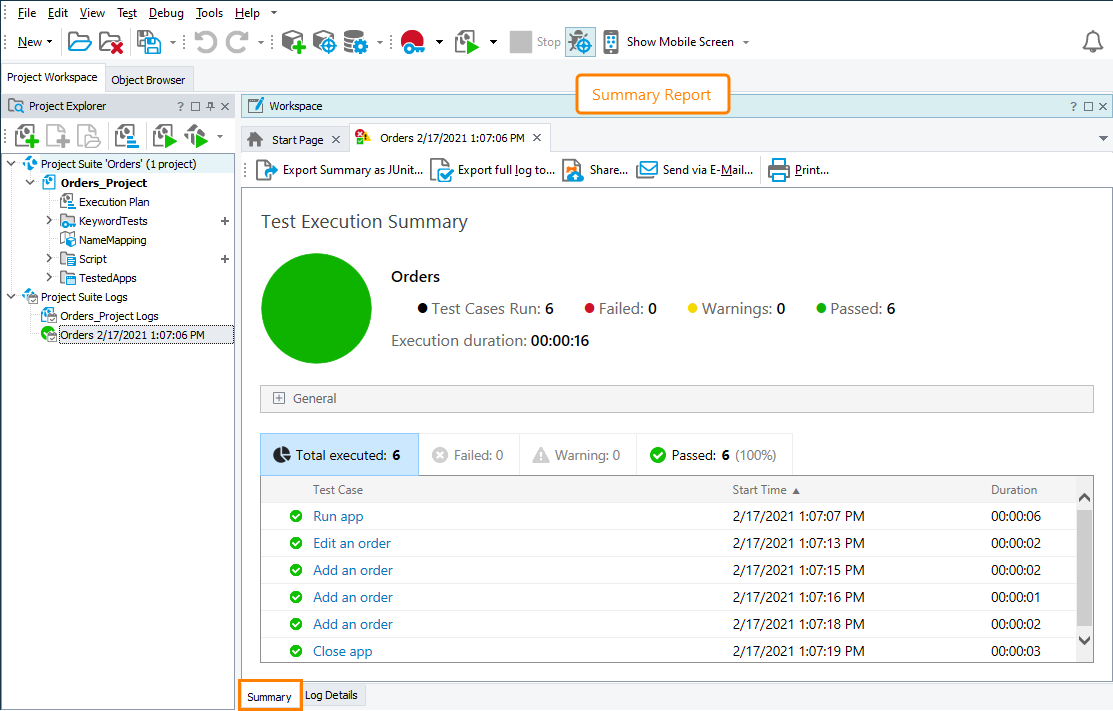Open the Run app test case link

(338, 516)
